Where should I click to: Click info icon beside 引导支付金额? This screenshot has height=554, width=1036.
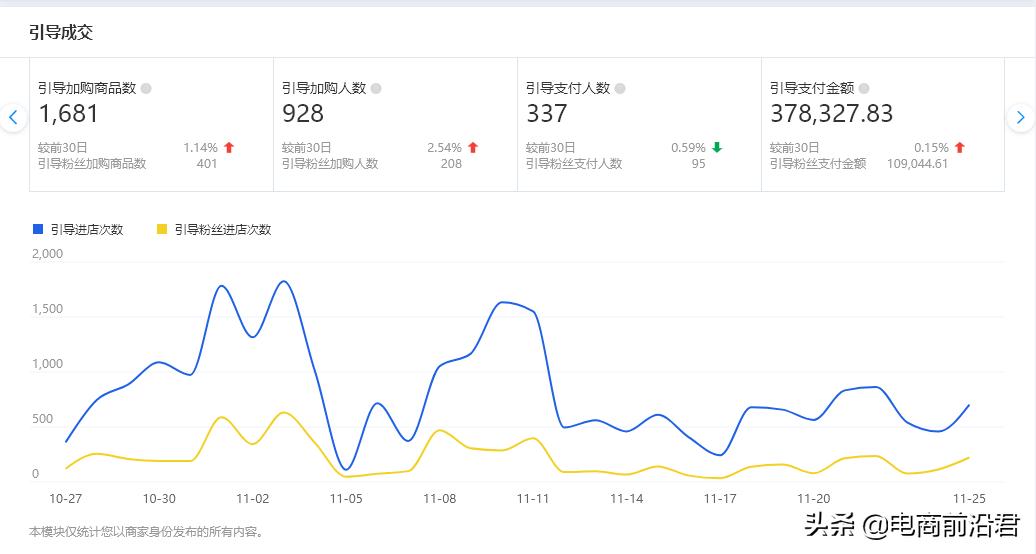[864, 88]
